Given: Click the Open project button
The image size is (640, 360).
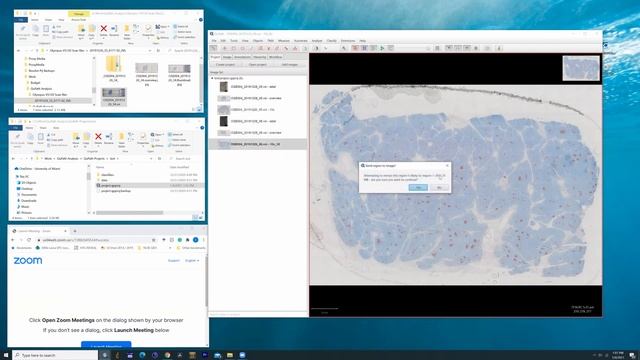Looking at the screenshot, I should [258, 64].
